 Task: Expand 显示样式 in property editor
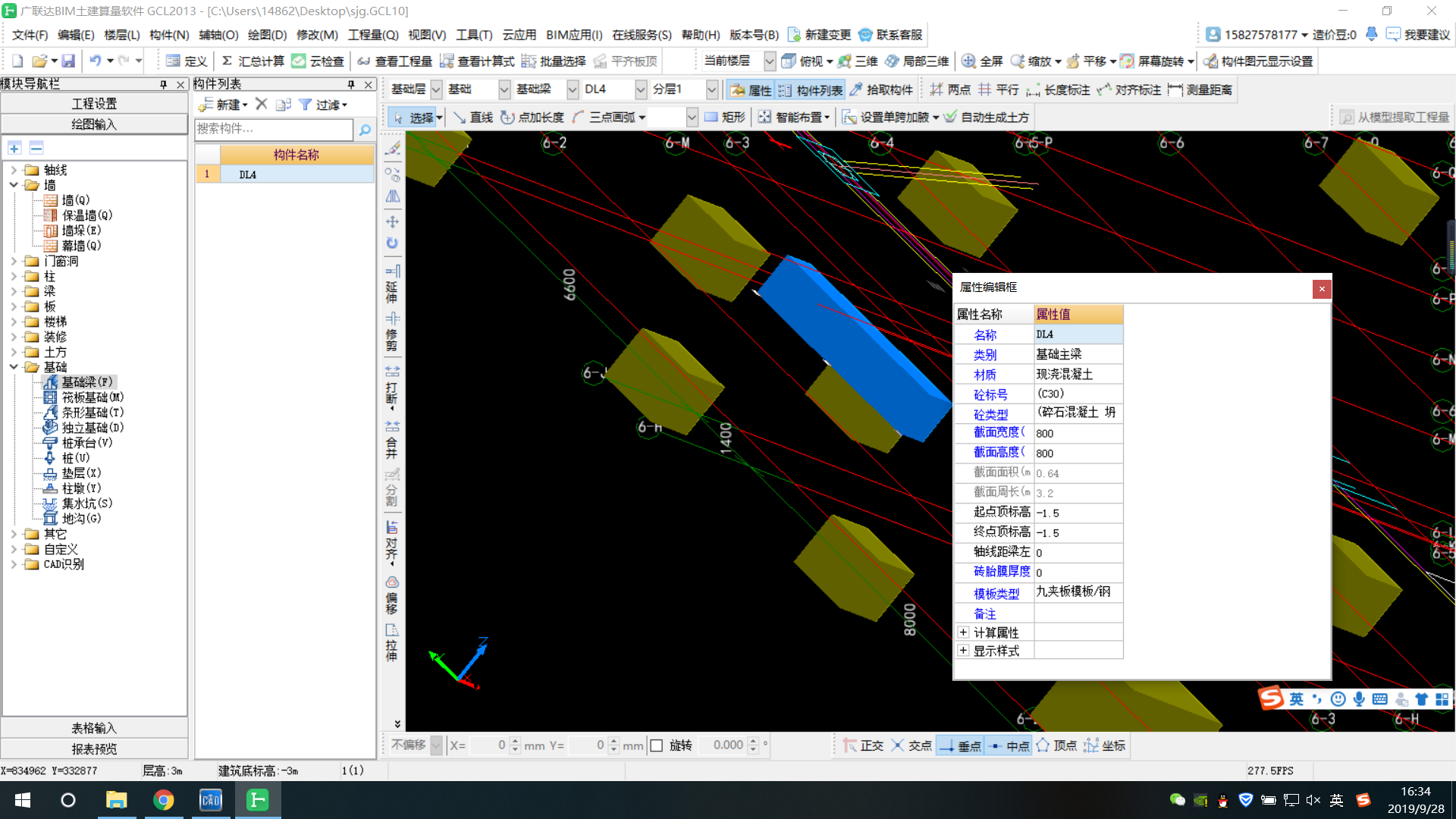click(963, 651)
